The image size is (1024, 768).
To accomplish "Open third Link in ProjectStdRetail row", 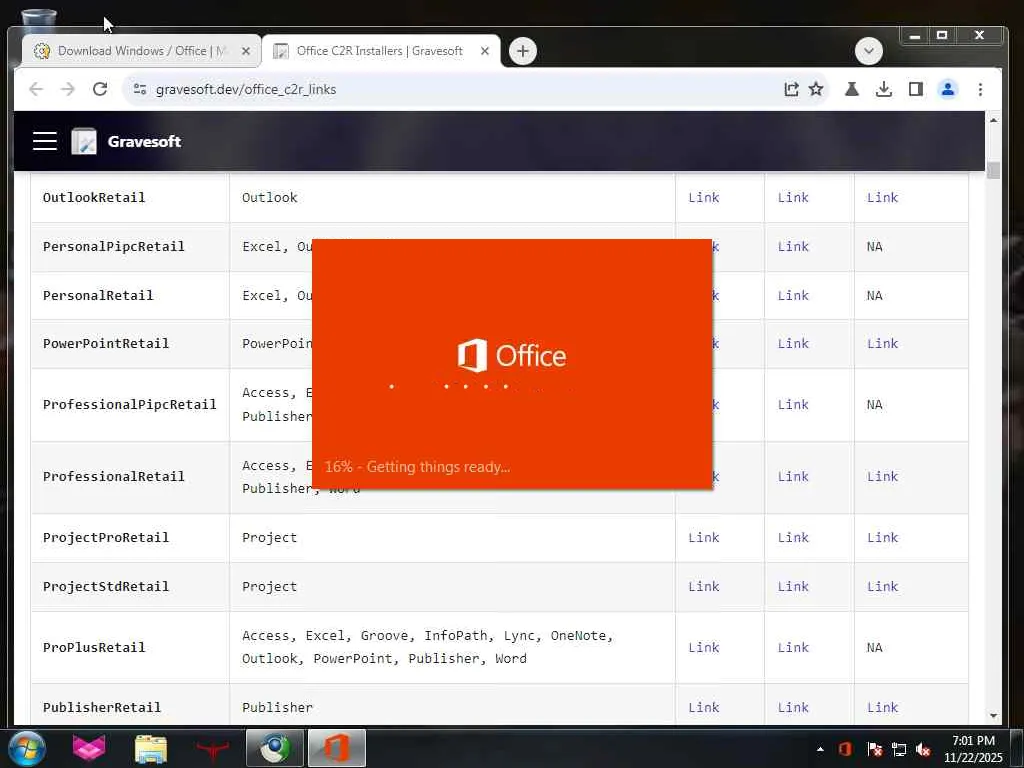I will [x=882, y=586].
